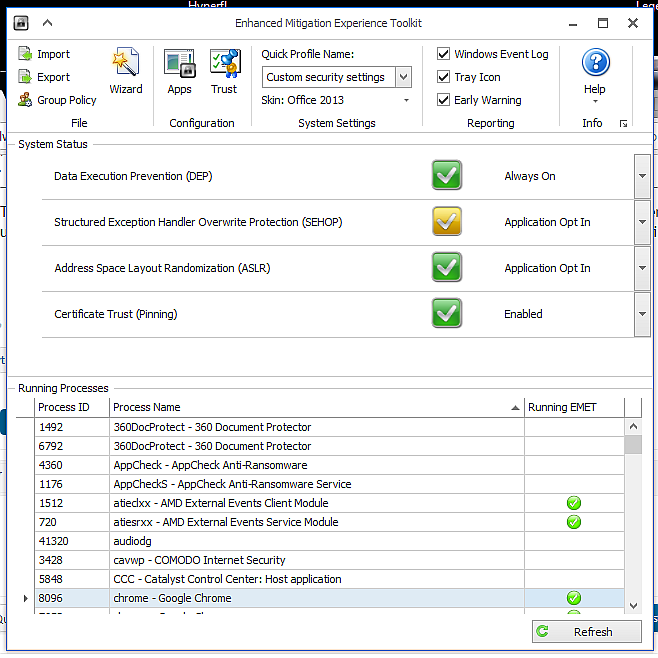Click EMET running icon for atieclxx

tap(574, 503)
